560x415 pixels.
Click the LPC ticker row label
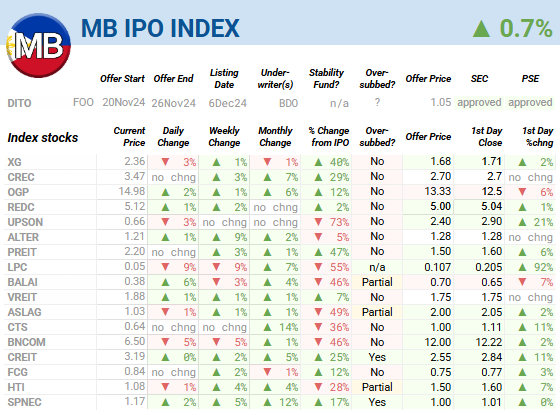17,267
